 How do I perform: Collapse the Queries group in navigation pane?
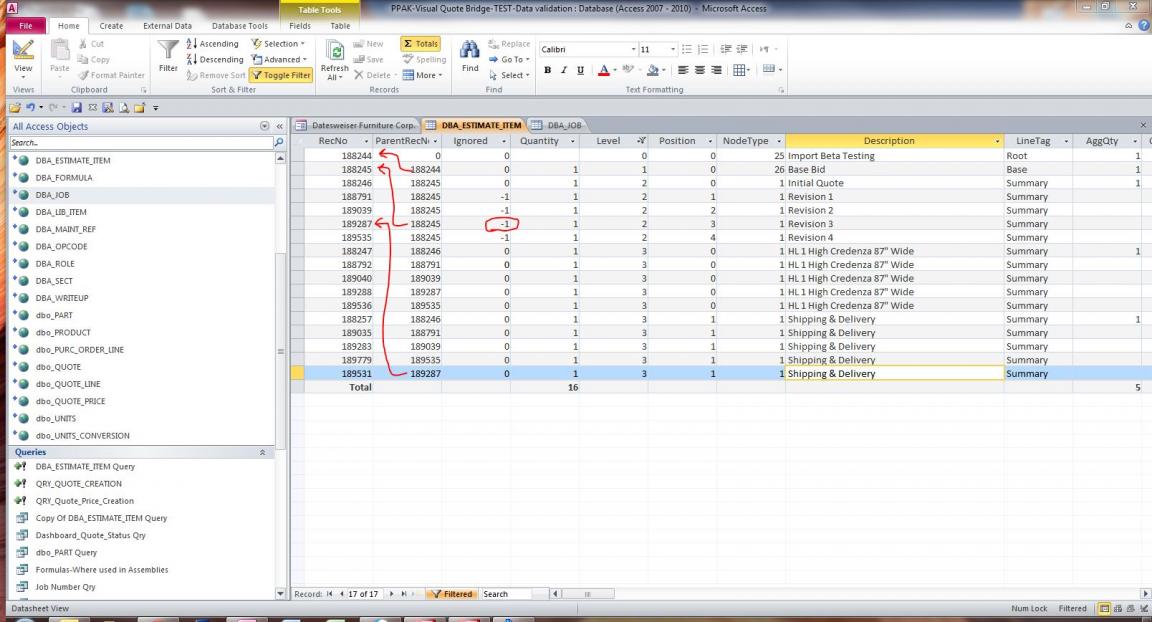tap(263, 452)
